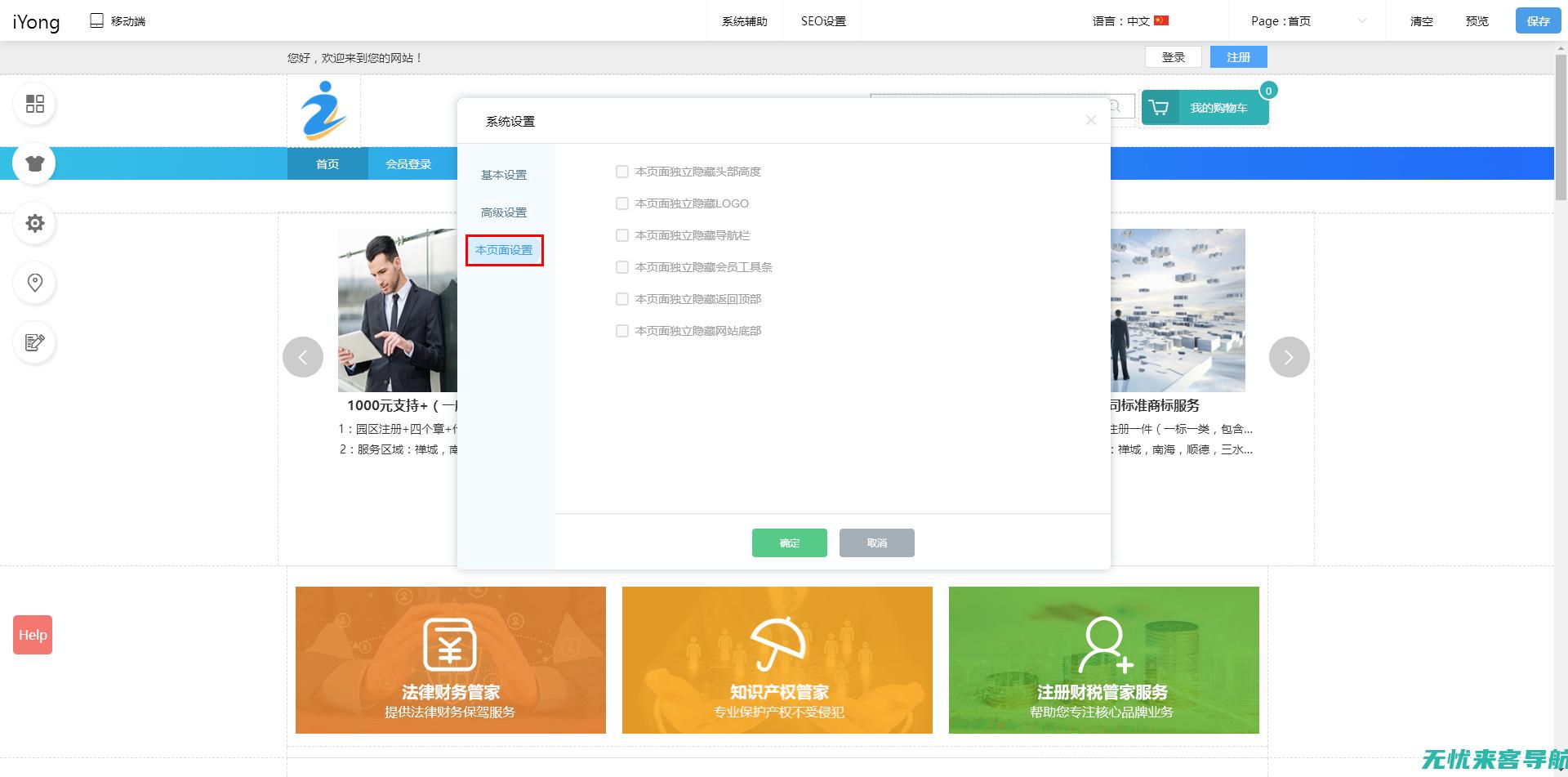Click the 登录 button

[1174, 57]
